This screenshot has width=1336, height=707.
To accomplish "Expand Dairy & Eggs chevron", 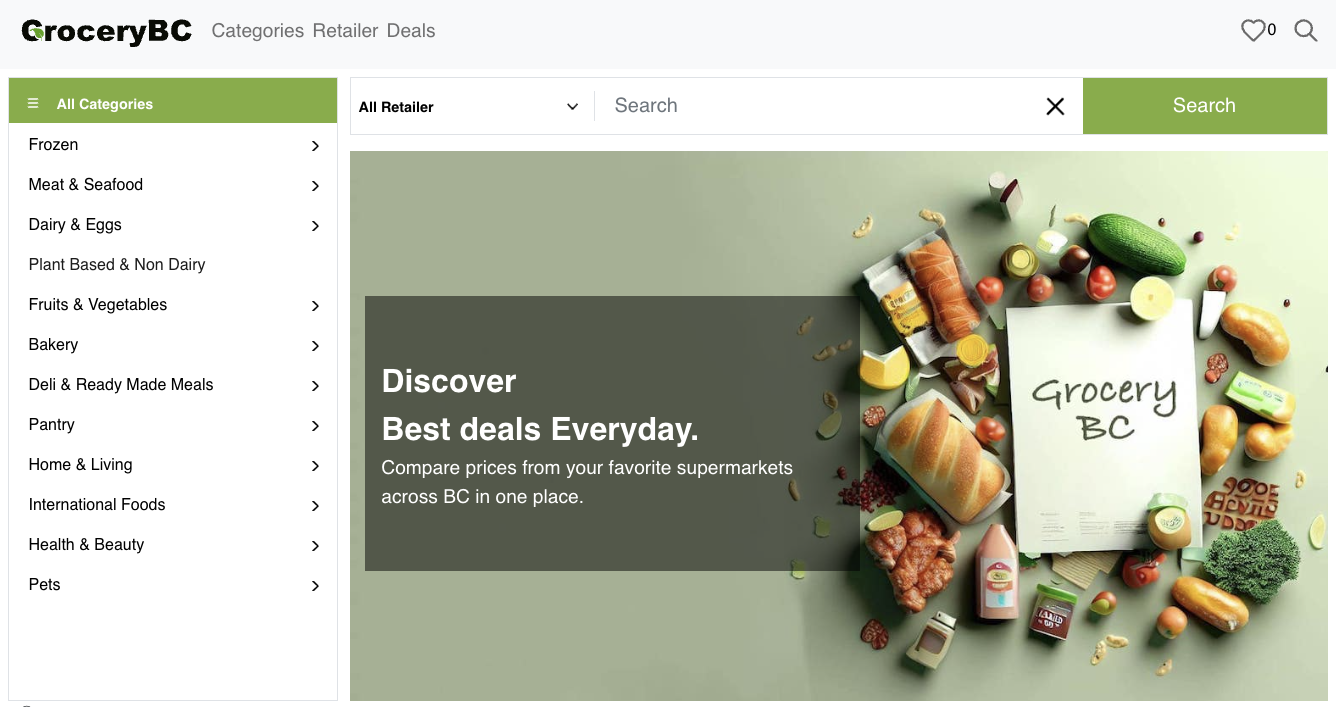I will coord(315,226).
